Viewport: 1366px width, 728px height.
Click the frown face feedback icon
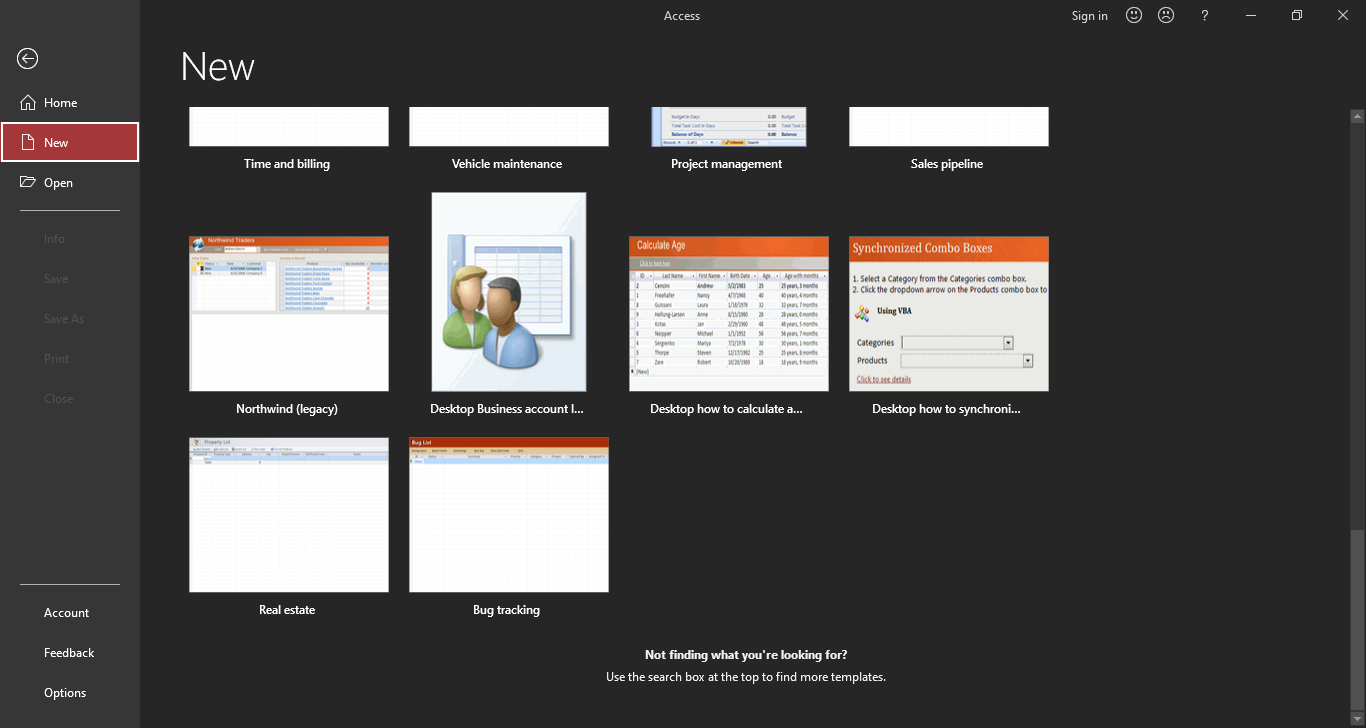point(1166,15)
